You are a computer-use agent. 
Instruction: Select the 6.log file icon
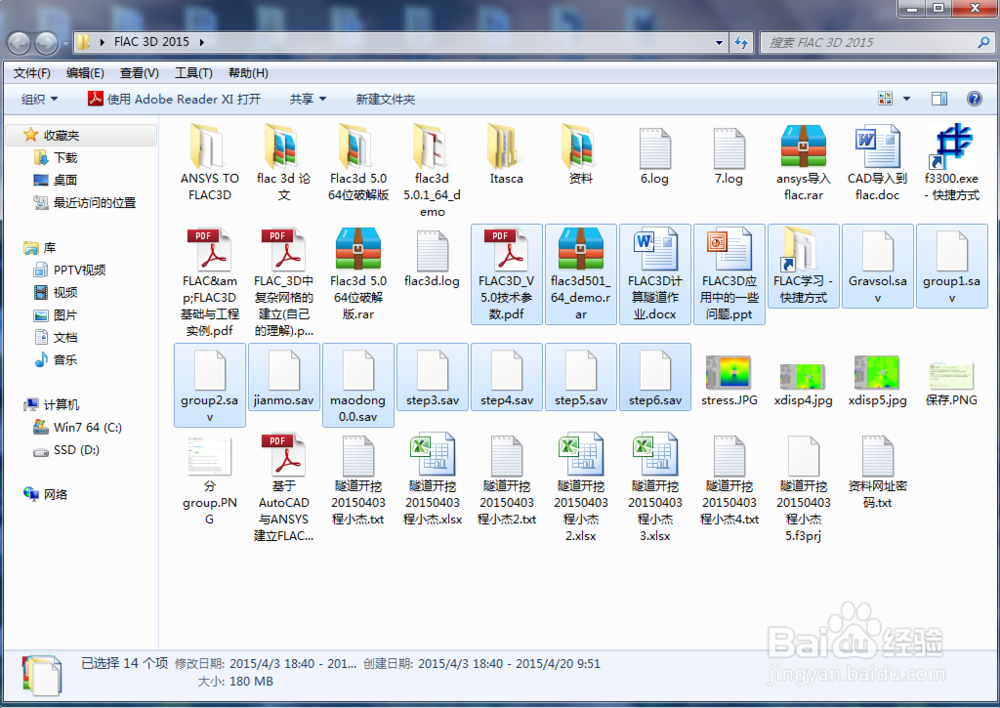coord(655,148)
